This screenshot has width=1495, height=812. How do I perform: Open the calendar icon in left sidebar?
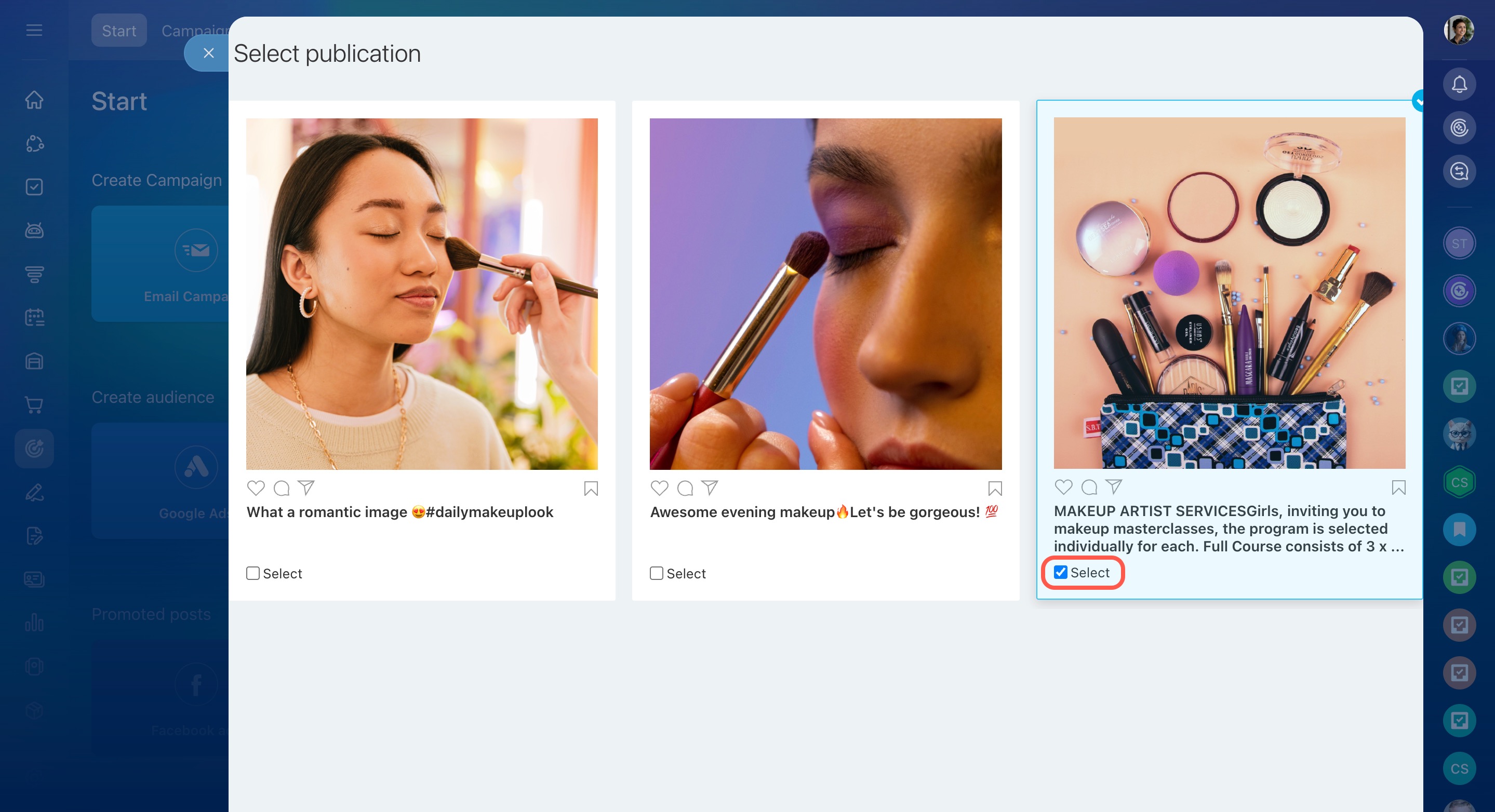[x=34, y=317]
